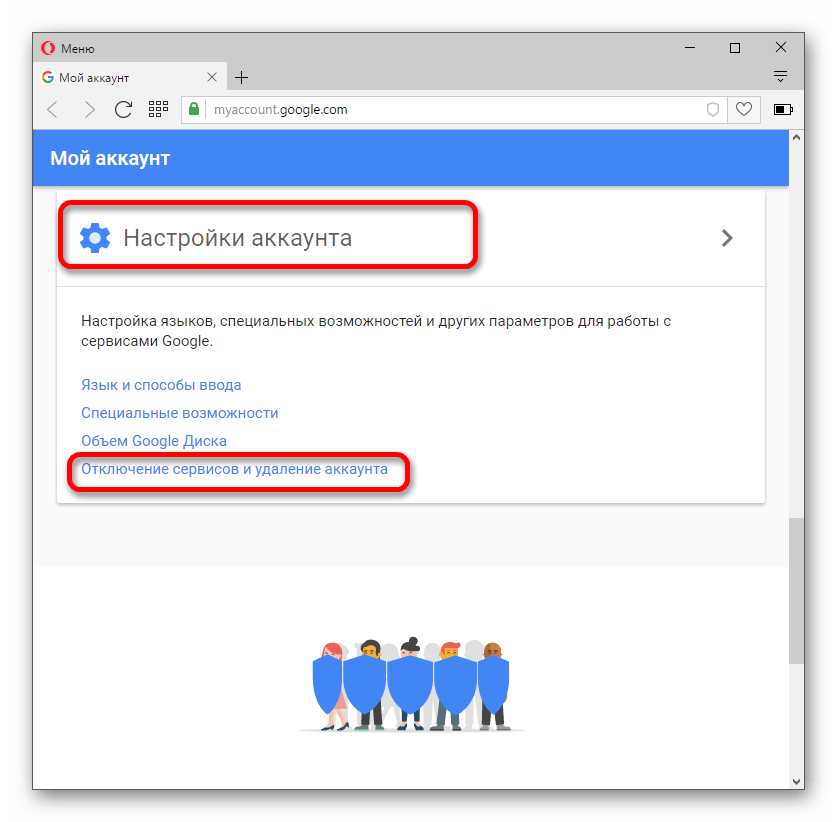
Task: Click the reload page icon
Action: 123,109
